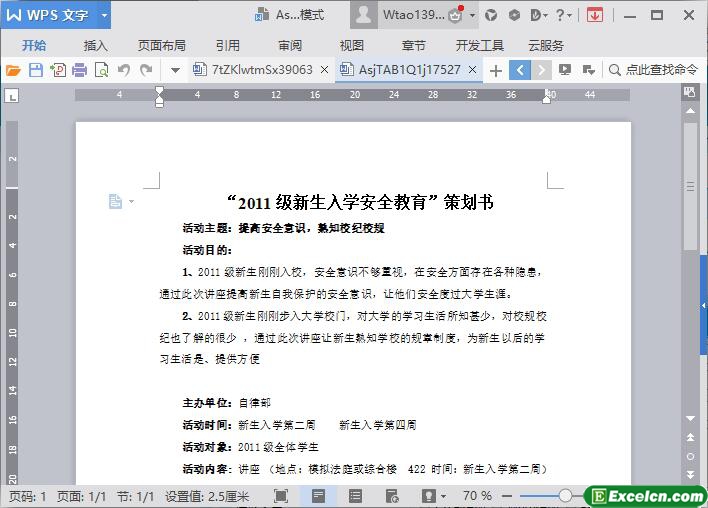The image size is (708, 508).
Task: Click the zoom slider handle
Action: click(x=565, y=496)
